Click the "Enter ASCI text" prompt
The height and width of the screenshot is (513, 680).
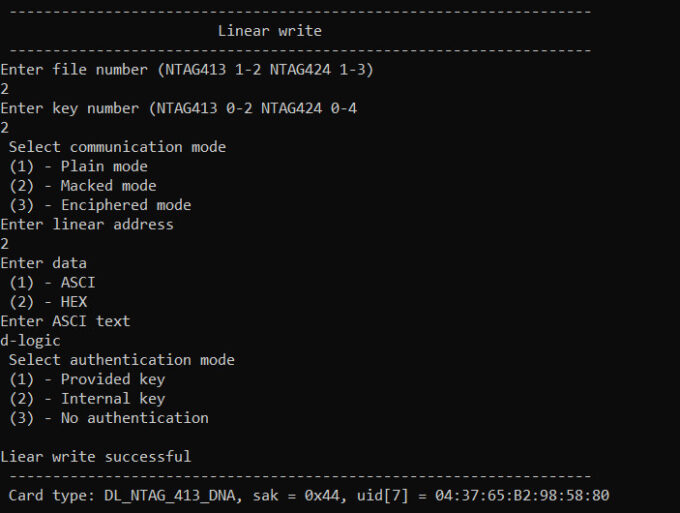pos(65,321)
